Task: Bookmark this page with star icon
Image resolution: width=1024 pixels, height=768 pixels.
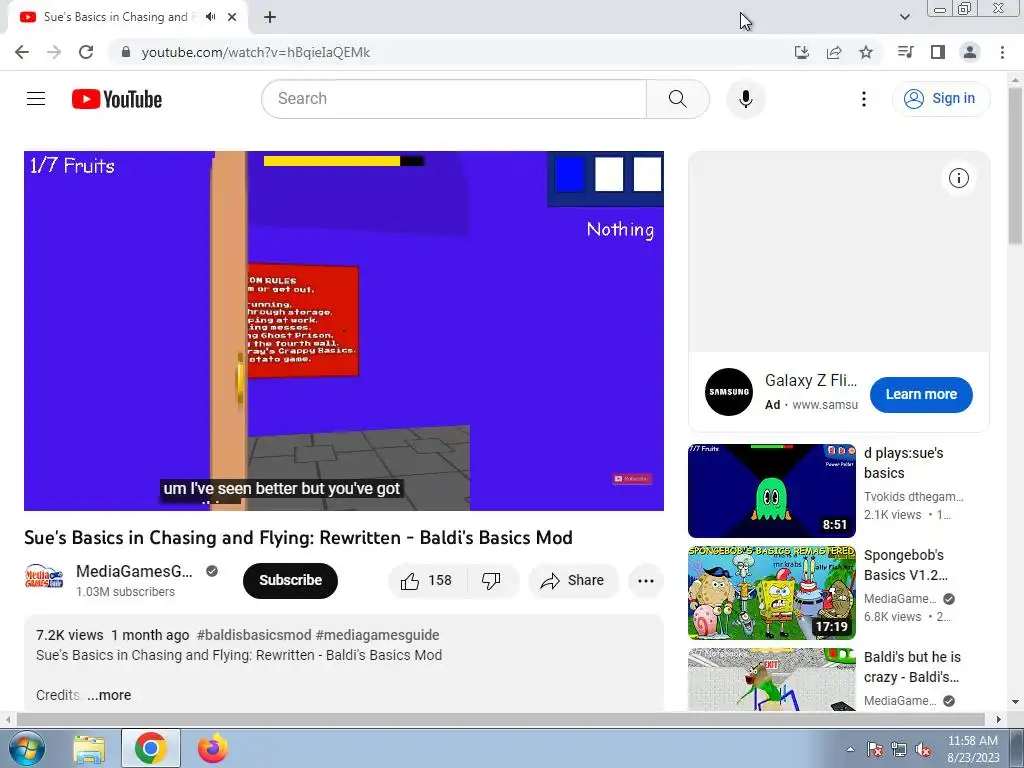Action: (x=866, y=52)
